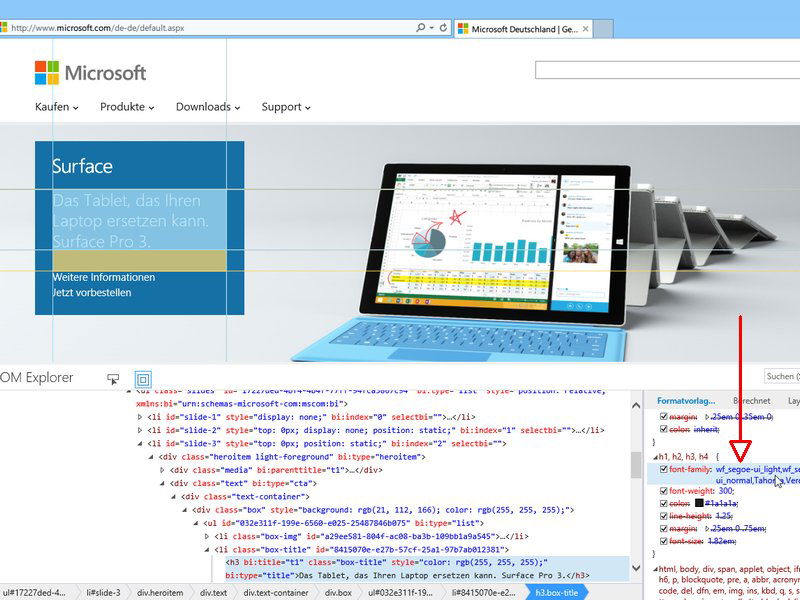This screenshot has width=800, height=600.
Task: Toggle the color: inherit checkbox
Action: click(663, 430)
